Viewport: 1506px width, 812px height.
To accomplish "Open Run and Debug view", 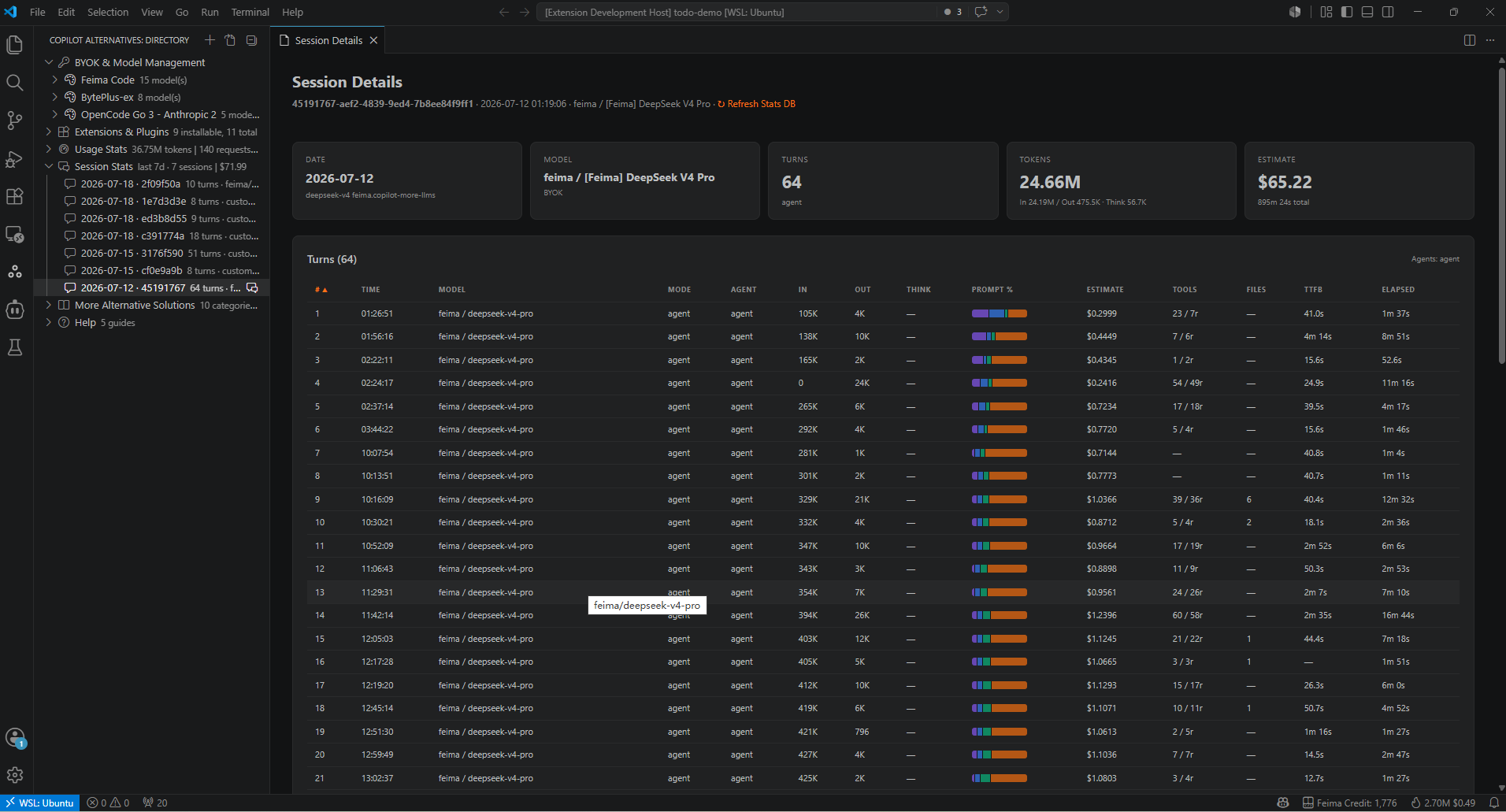I will point(15,158).
